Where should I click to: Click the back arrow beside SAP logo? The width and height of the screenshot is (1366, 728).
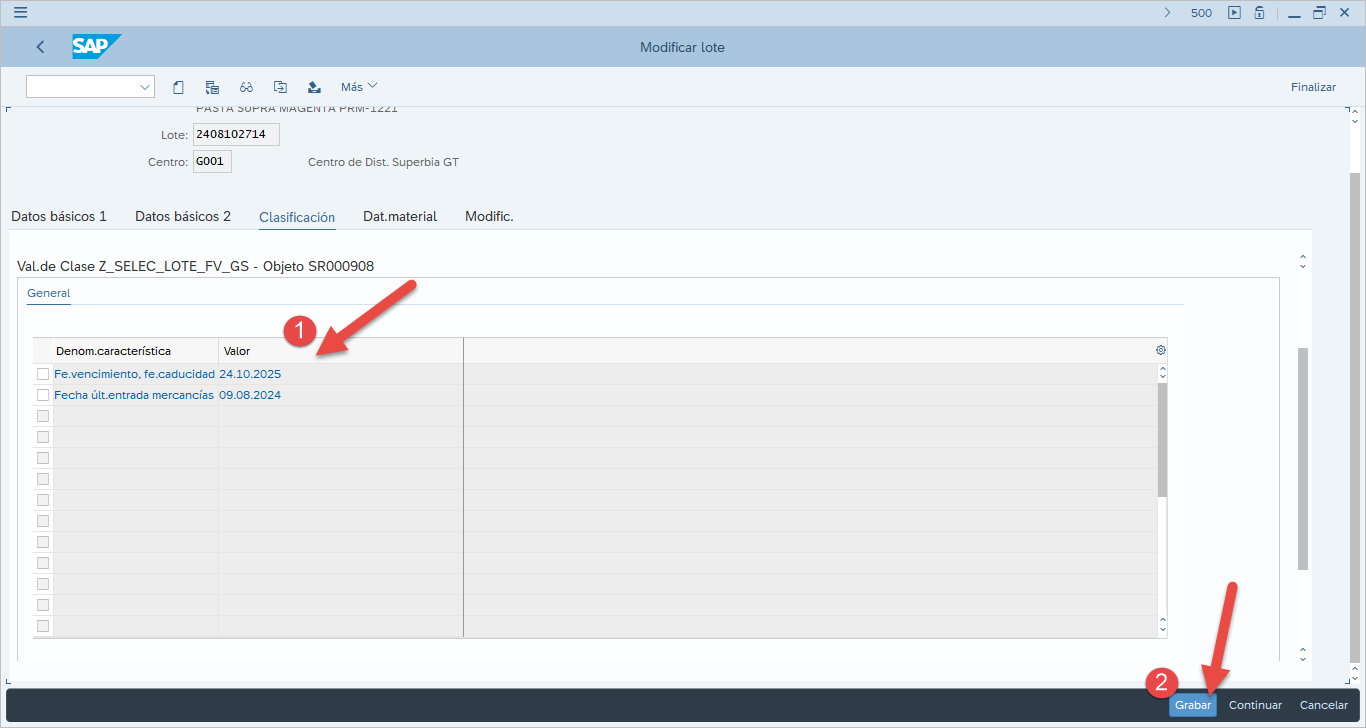tap(40, 47)
